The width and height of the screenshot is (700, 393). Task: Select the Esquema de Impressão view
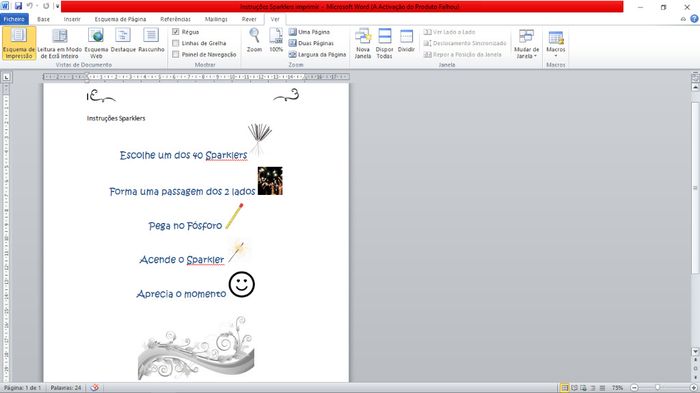click(x=18, y=43)
